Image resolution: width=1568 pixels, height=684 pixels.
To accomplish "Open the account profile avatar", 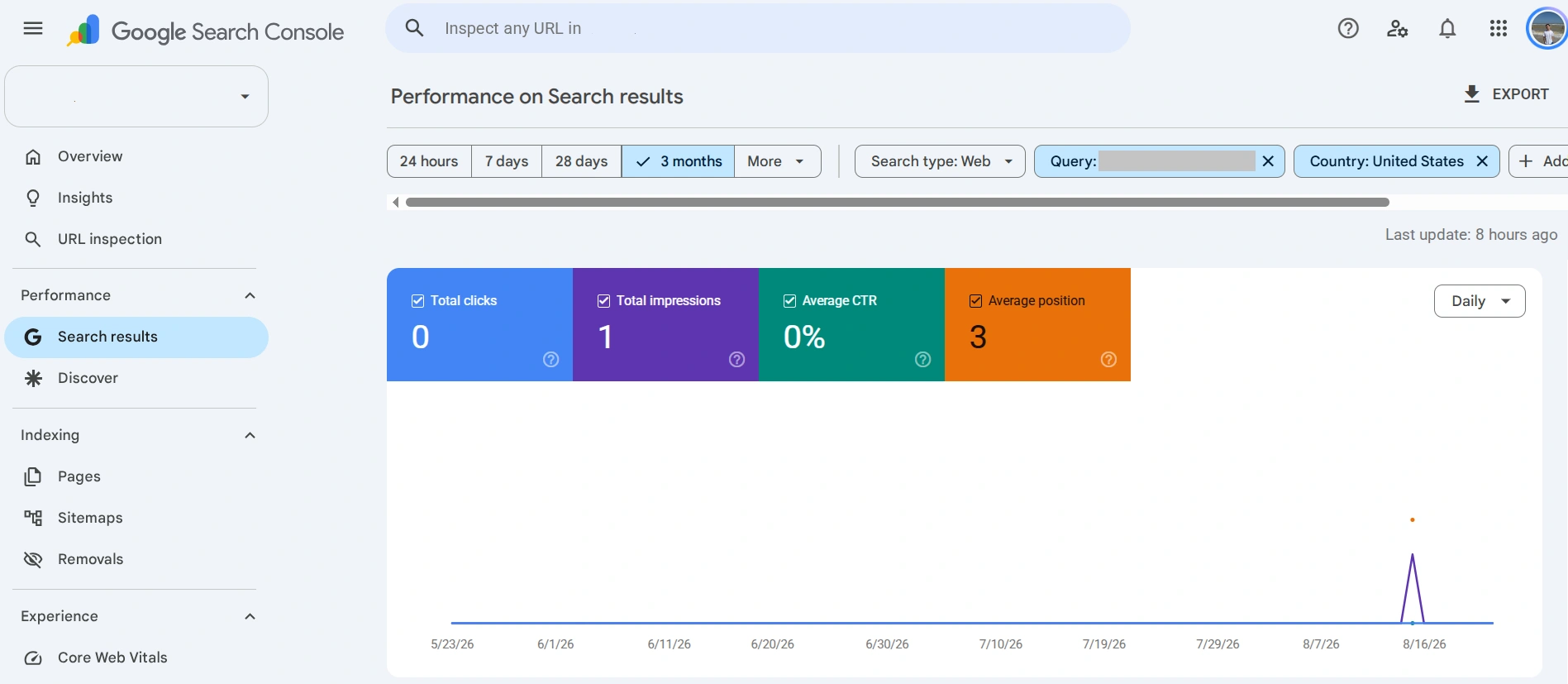I will tap(1547, 29).
